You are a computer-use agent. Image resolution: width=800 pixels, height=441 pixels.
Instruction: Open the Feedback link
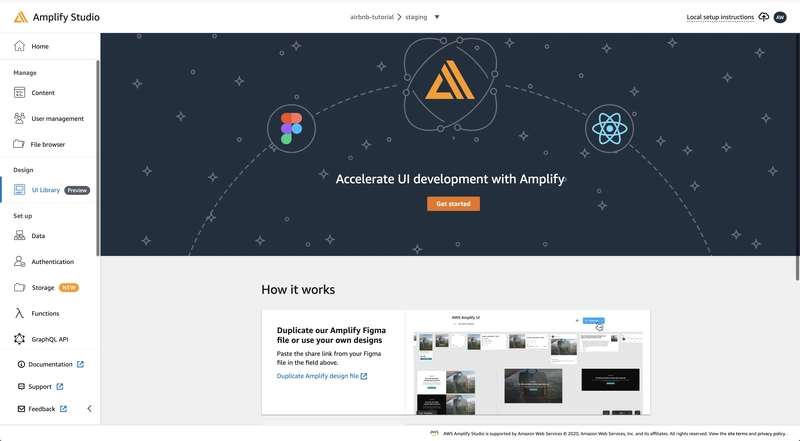click(41, 409)
